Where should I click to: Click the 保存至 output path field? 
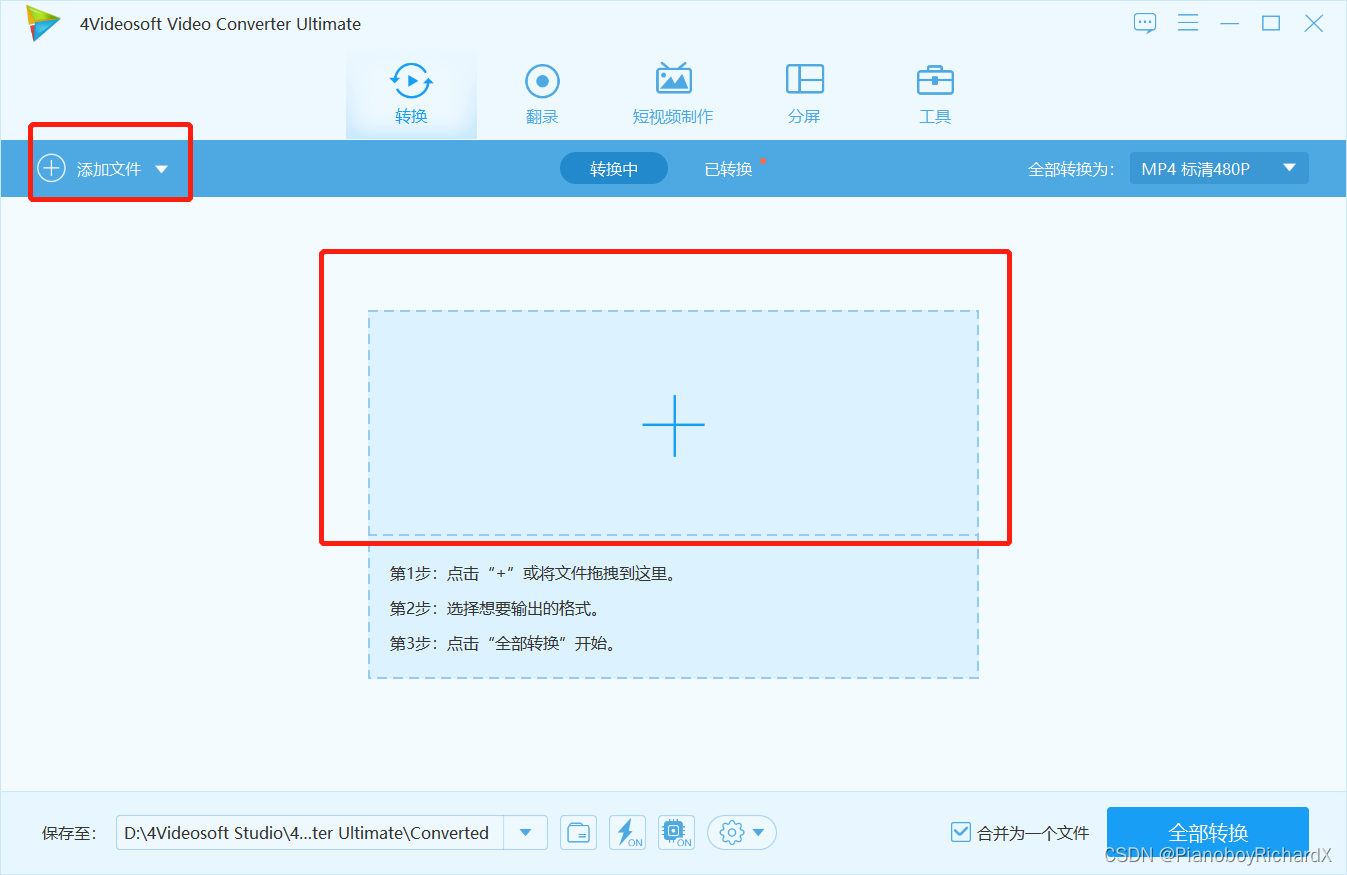[310, 832]
